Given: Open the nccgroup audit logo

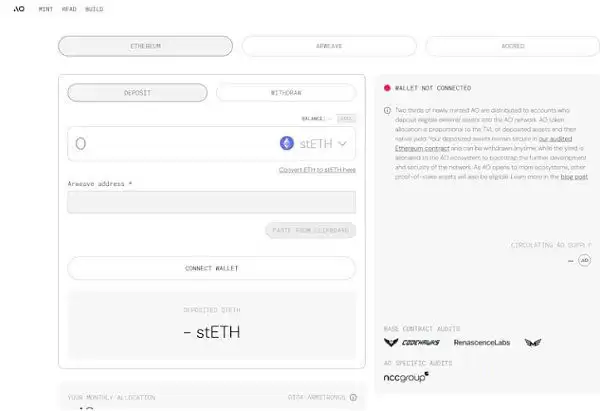Looking at the screenshot, I should (x=407, y=377).
